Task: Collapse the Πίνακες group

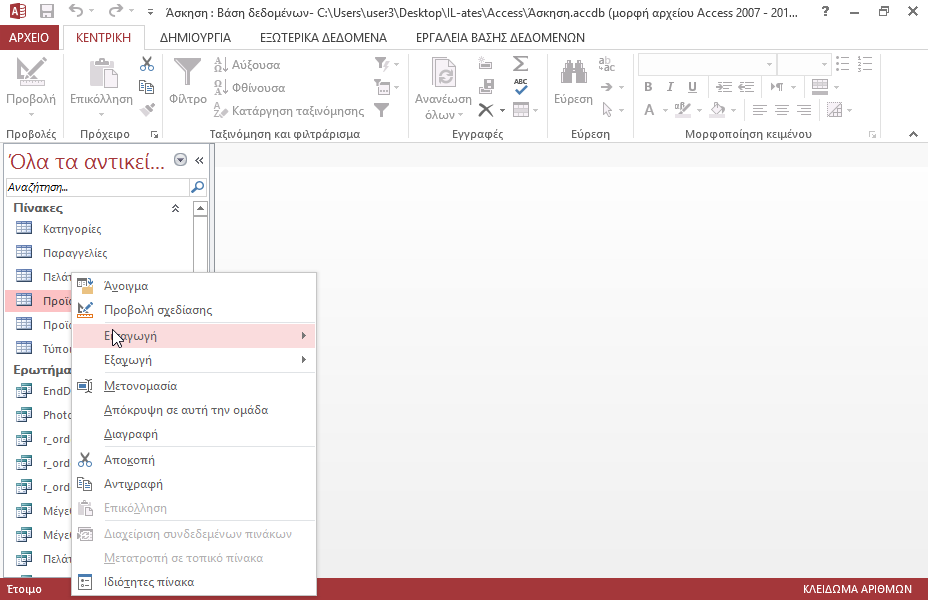Action: point(175,208)
